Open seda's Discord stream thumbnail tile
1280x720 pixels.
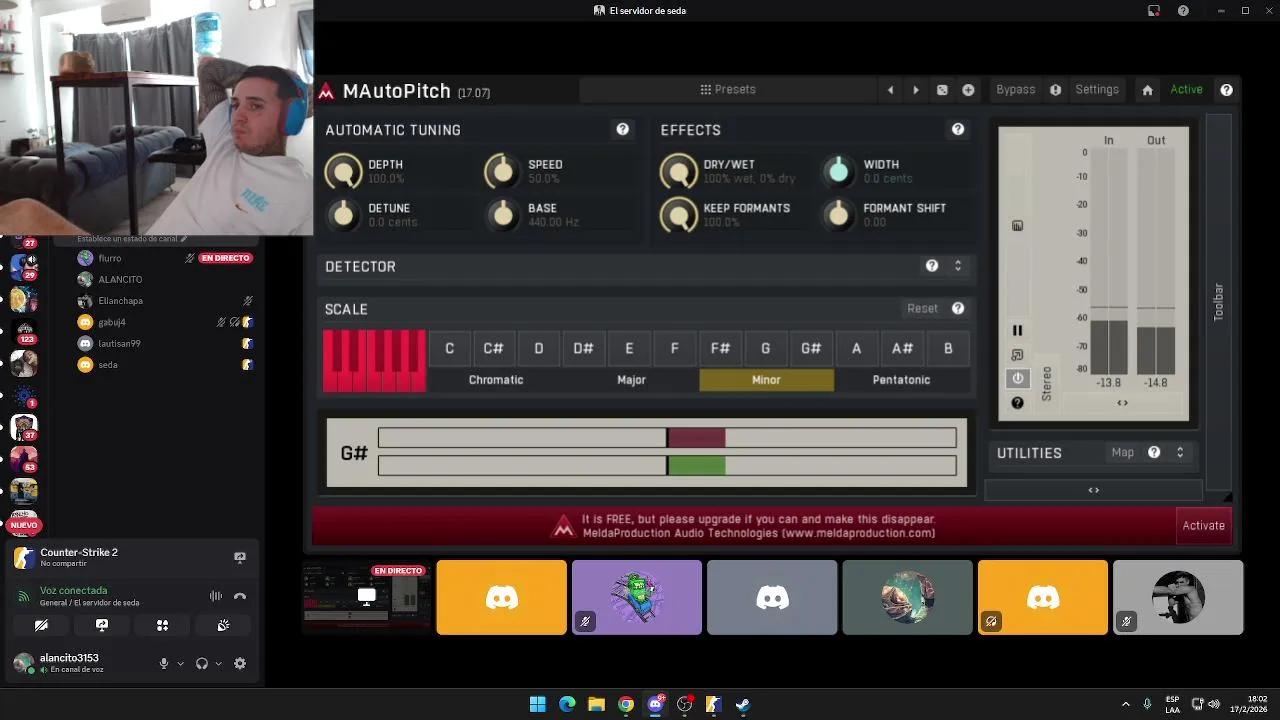367,597
